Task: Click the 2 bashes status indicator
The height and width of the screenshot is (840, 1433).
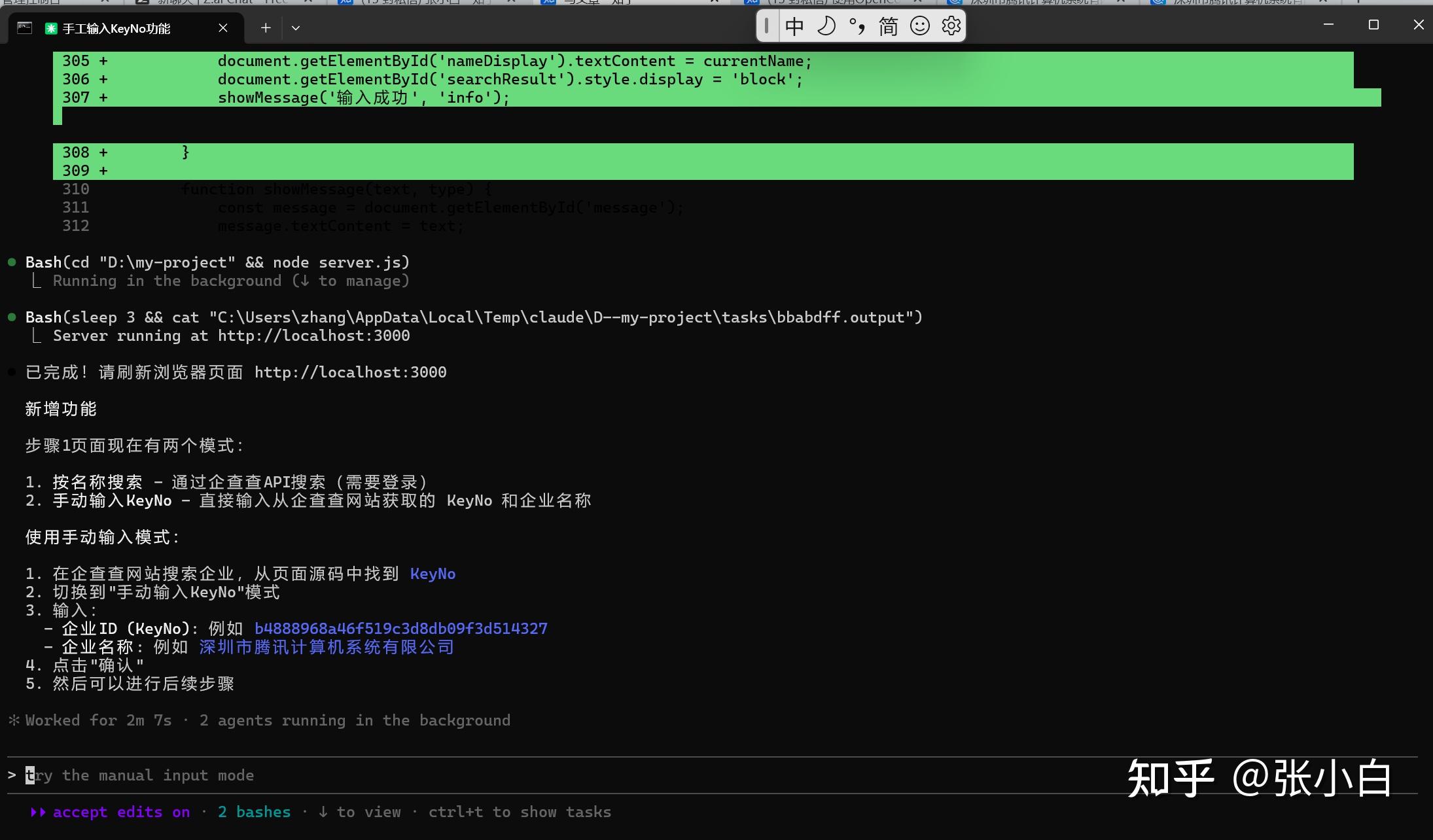Action: point(254,812)
